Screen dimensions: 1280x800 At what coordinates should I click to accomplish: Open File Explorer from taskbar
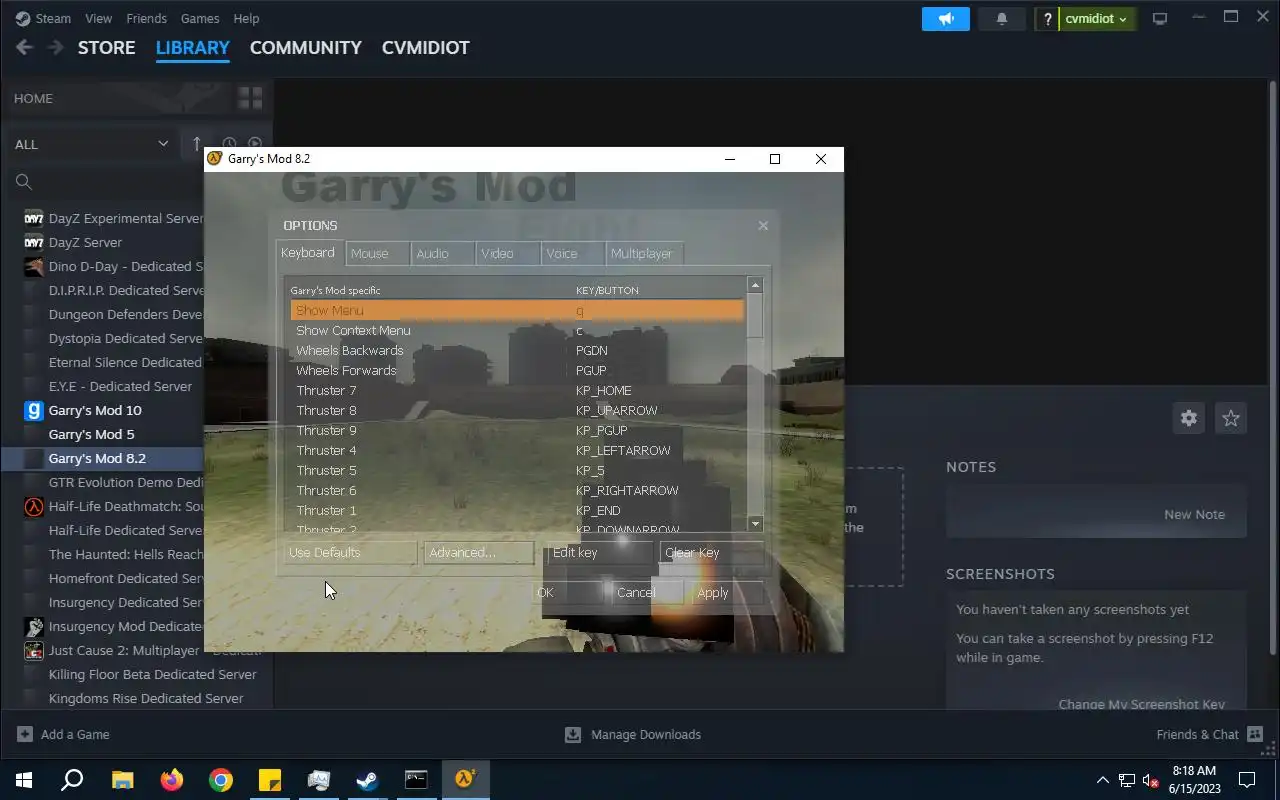[x=122, y=780]
